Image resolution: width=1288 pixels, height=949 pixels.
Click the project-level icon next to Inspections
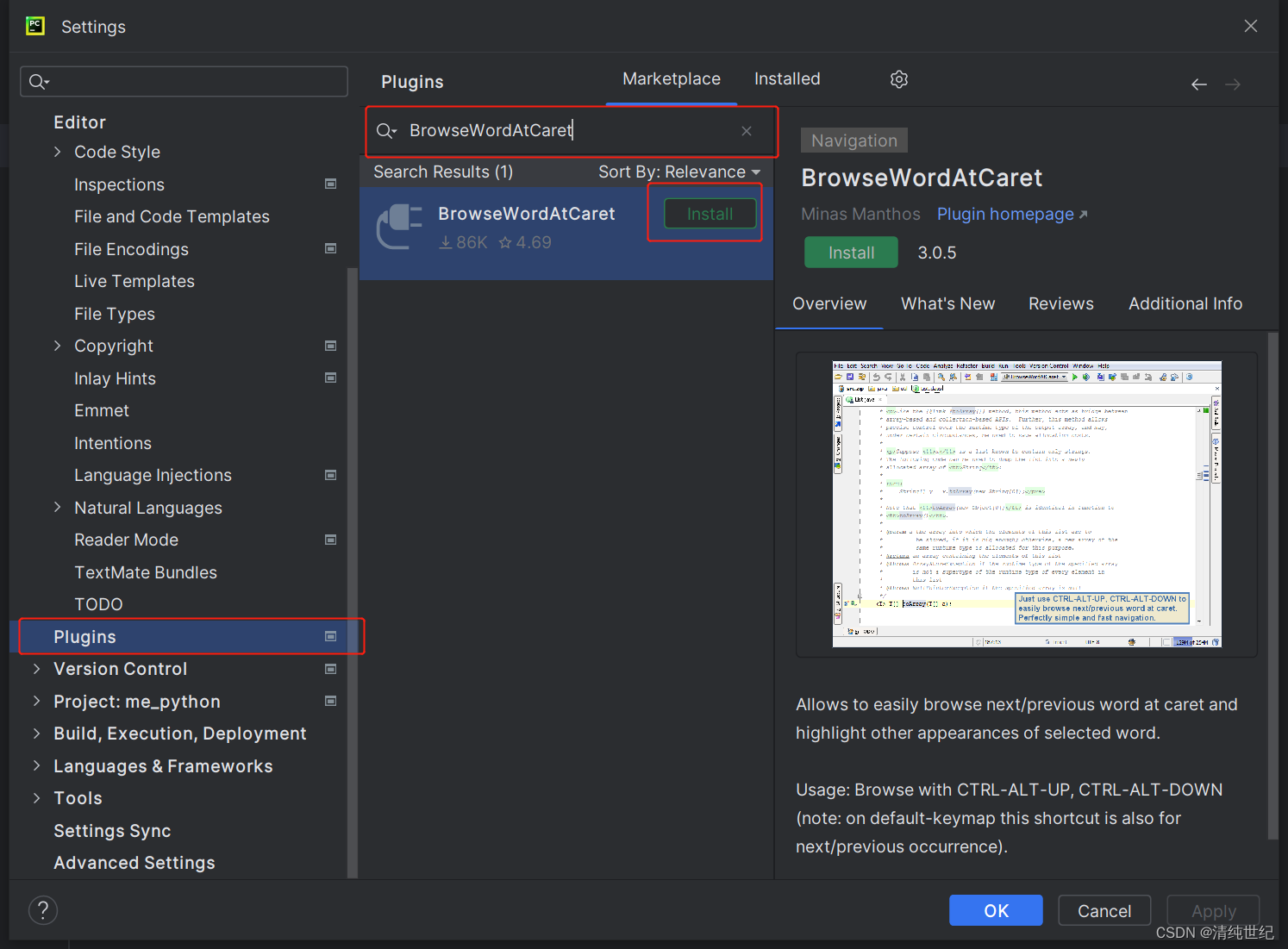pos(330,184)
